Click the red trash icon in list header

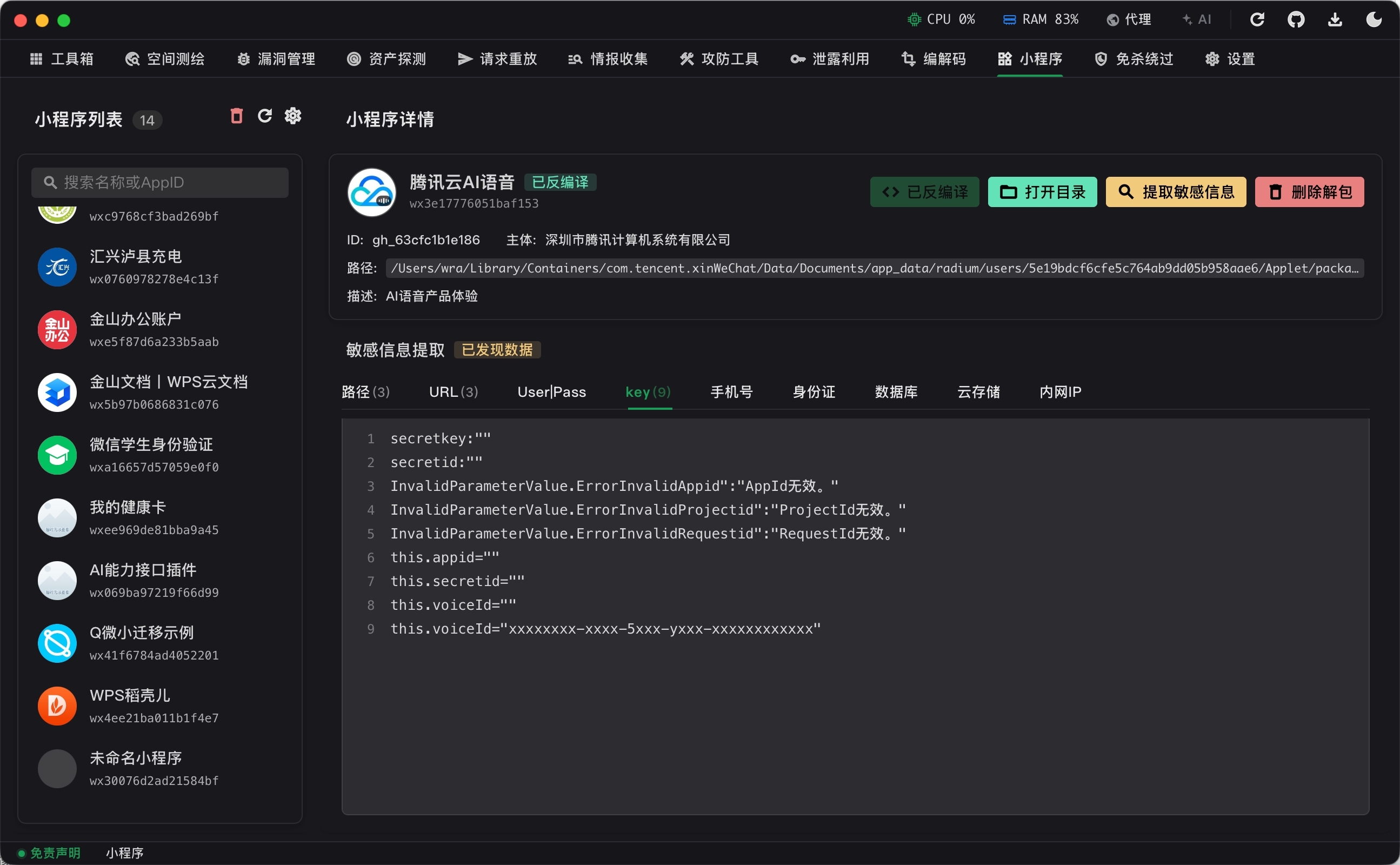(236, 116)
